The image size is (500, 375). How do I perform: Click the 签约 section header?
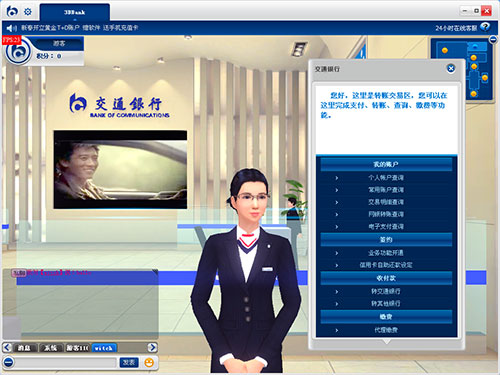pos(386,240)
